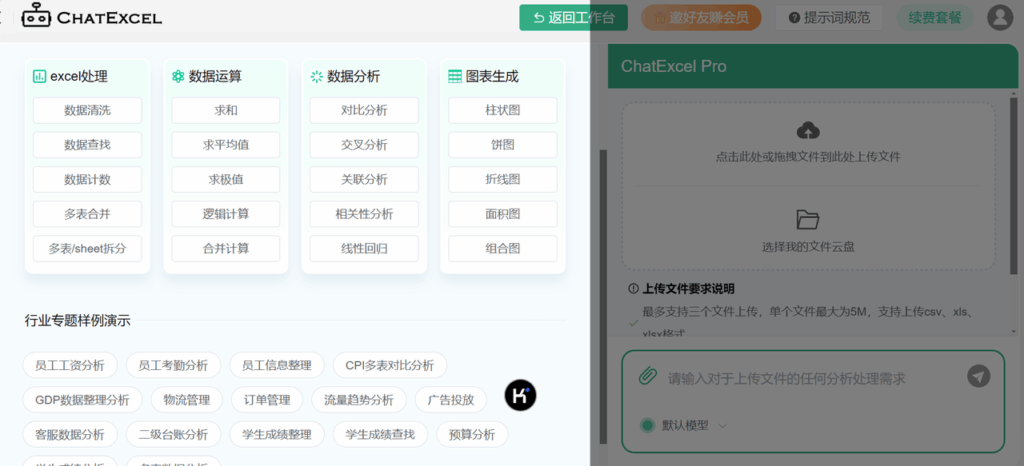Send message with paper plane icon
The width and height of the screenshot is (1024, 466).
point(978,376)
